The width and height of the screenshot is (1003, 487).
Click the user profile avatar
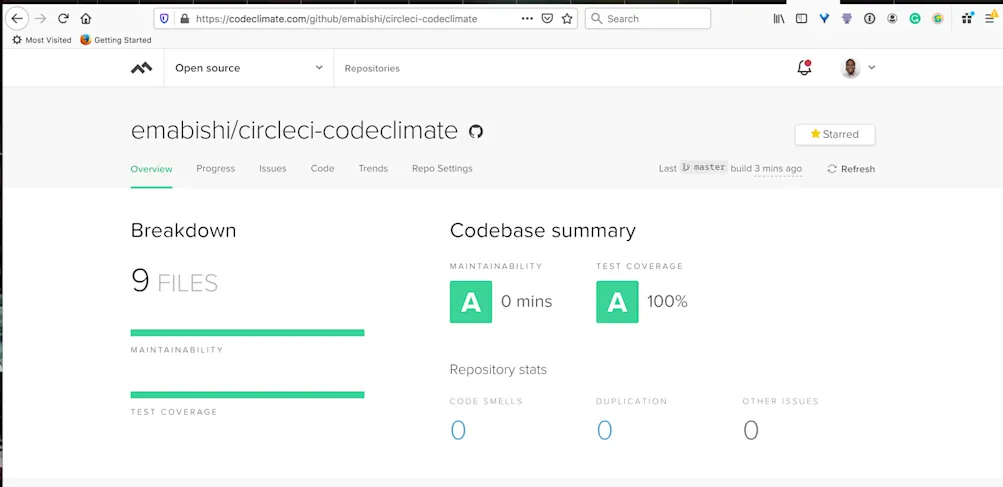[850, 67]
